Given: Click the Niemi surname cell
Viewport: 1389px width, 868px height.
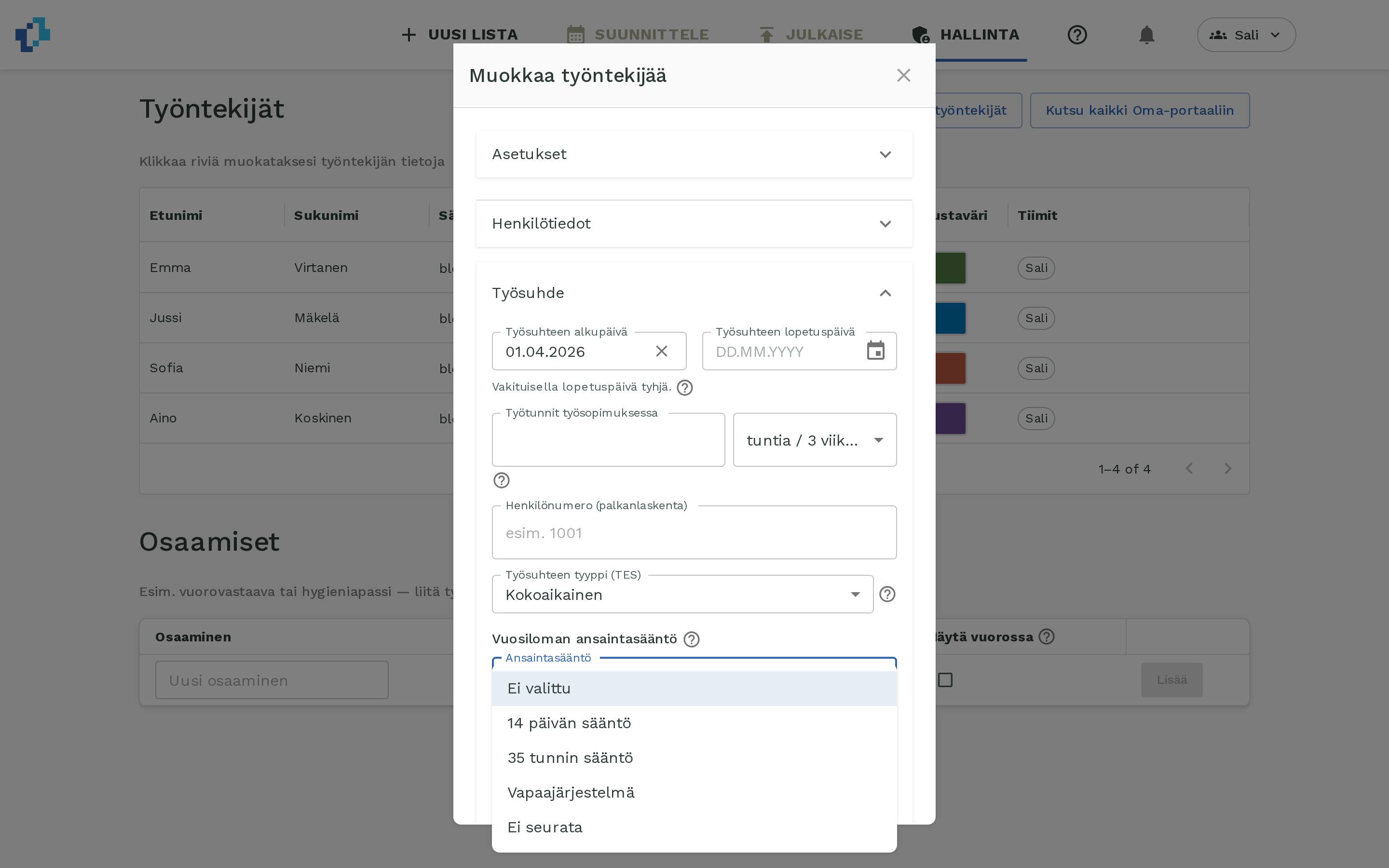Looking at the screenshot, I should pyautogui.click(x=312, y=368).
